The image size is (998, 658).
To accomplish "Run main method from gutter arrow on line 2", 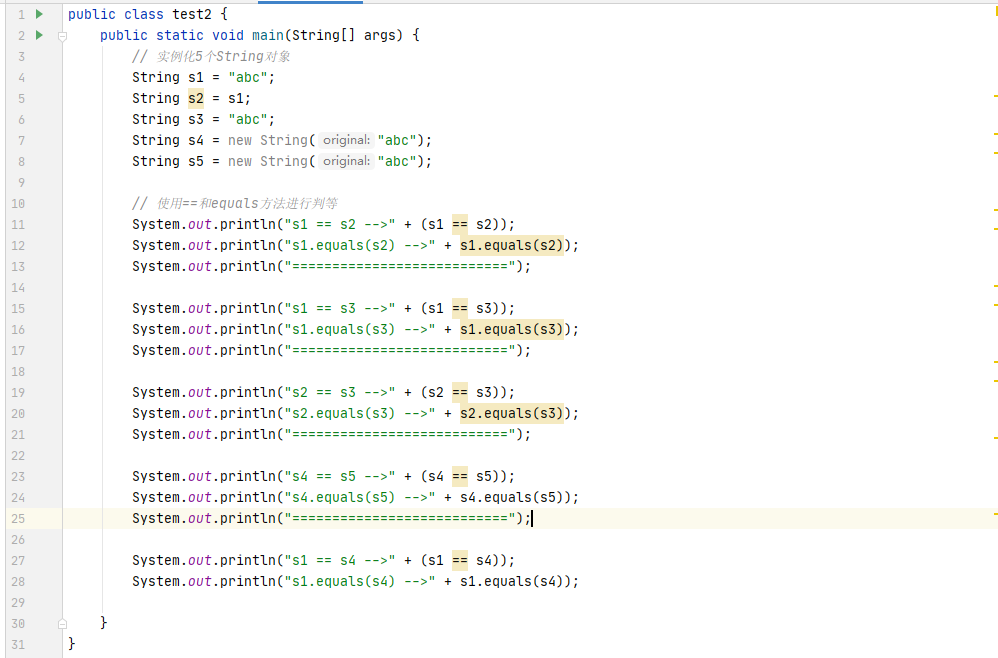I will coord(39,35).
